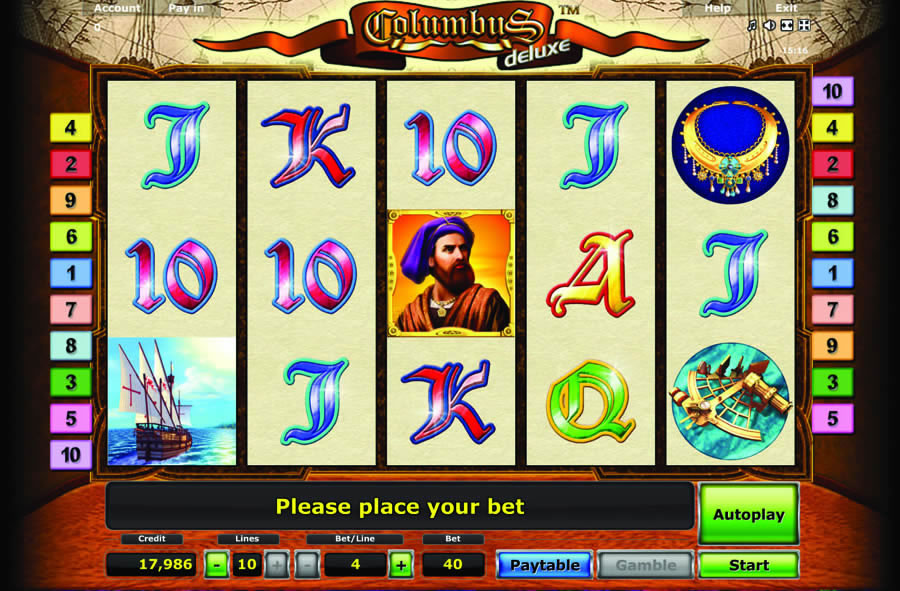This screenshot has width=900, height=591.
Task: Toggle fullscreen with the four-arrows icon
Action: [804, 25]
